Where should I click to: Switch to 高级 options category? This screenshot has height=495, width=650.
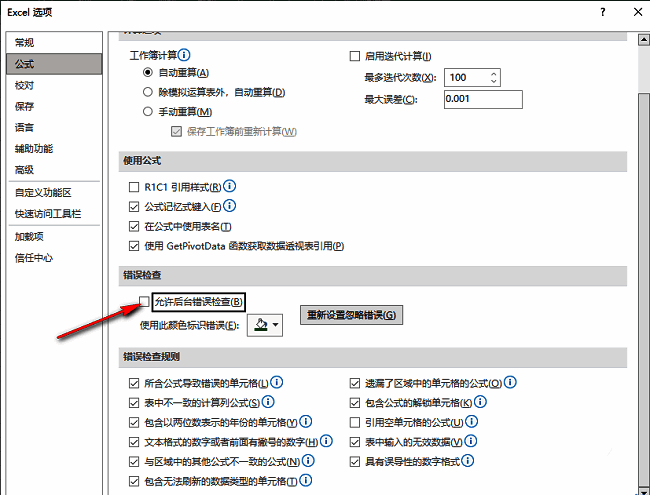25,169
